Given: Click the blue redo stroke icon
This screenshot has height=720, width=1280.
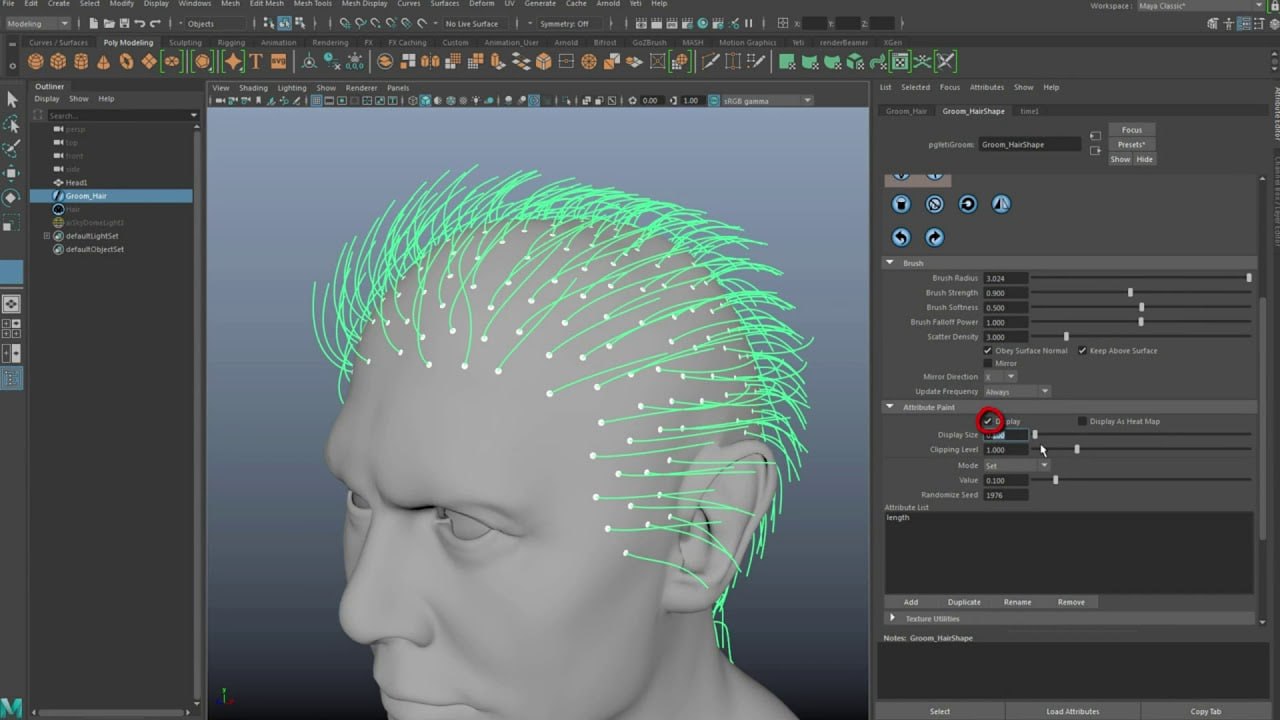Looking at the screenshot, I should [934, 237].
